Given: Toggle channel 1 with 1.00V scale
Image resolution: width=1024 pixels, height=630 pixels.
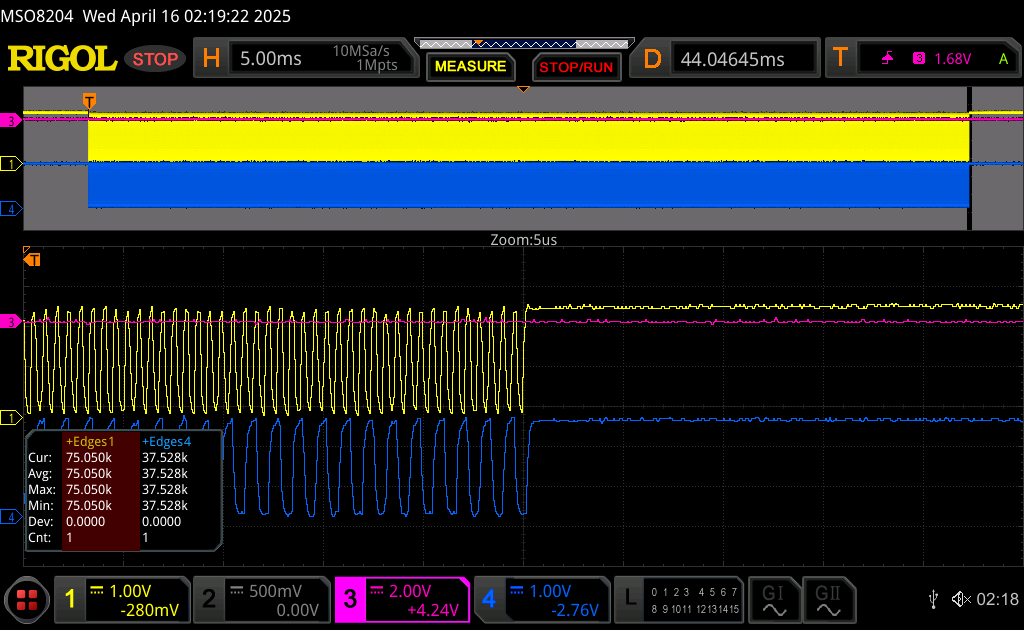Looking at the screenshot, I should pos(122,600).
